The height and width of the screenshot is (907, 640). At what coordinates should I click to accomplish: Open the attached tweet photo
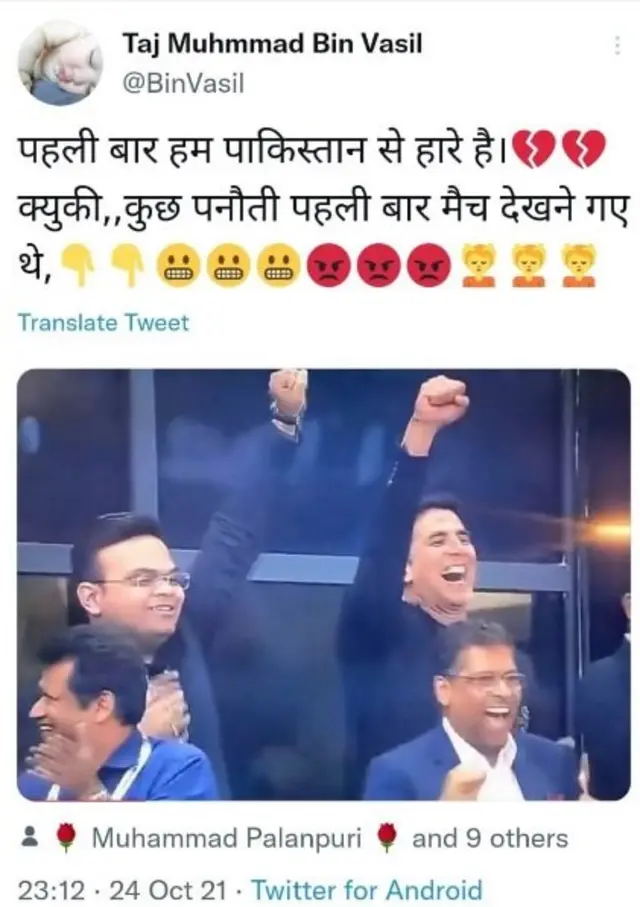[324, 585]
